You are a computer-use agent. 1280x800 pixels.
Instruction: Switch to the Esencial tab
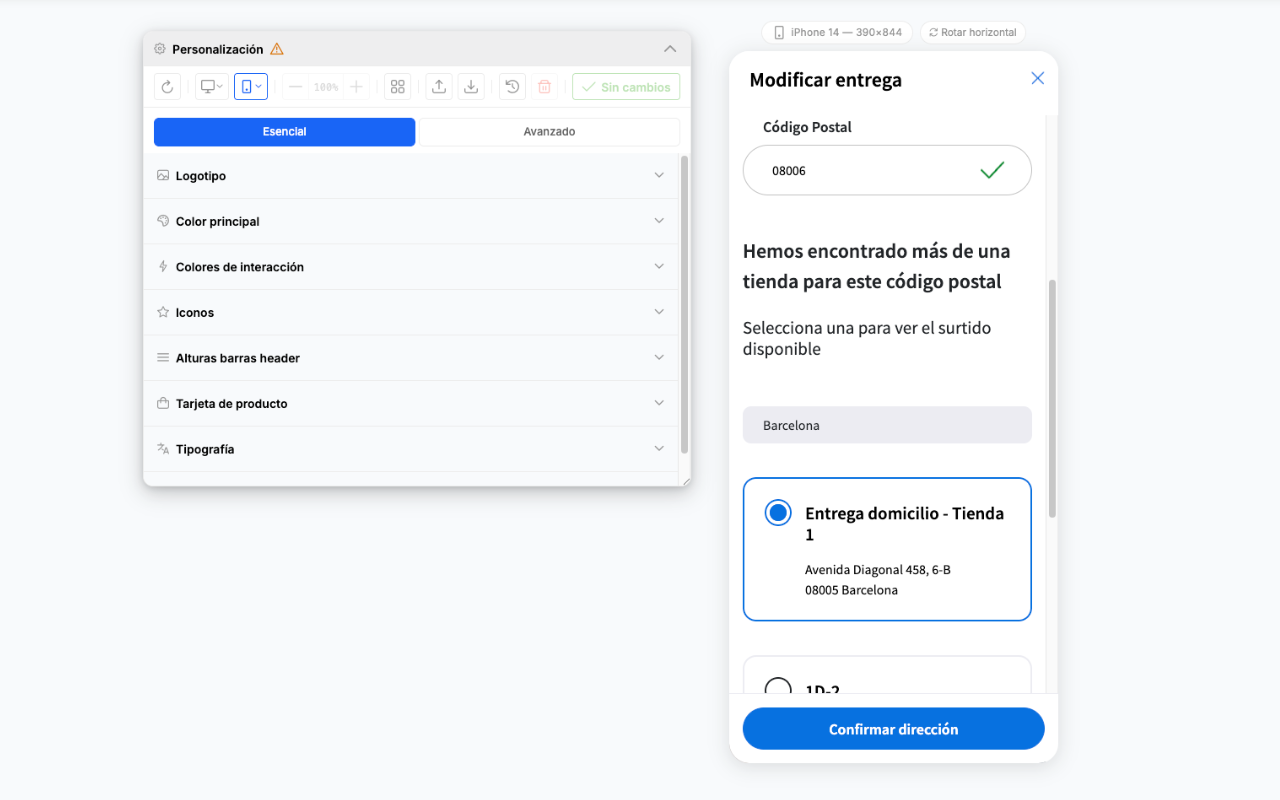pos(284,132)
